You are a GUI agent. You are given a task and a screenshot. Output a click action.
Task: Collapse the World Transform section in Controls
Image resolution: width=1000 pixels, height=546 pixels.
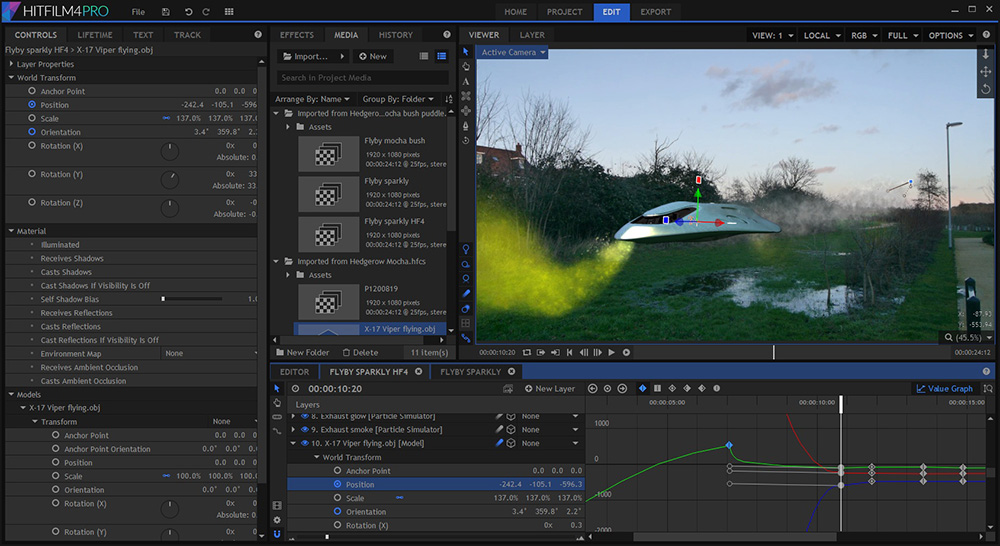pyautogui.click(x=11, y=78)
